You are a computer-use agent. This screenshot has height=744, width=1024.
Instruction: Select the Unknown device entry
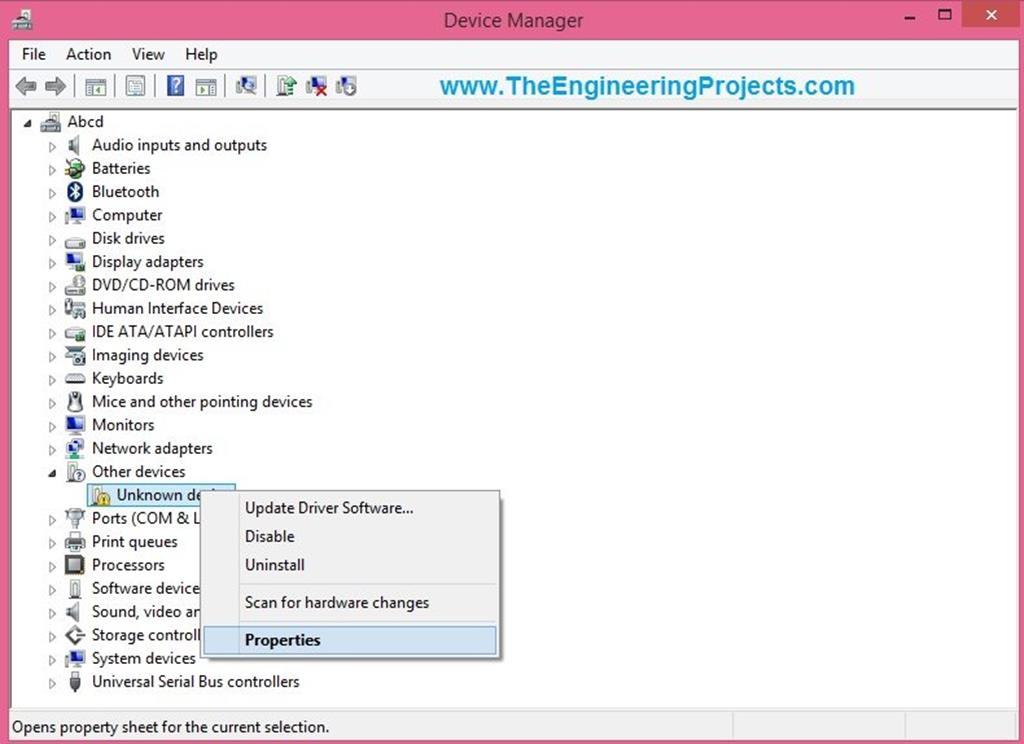tap(160, 494)
